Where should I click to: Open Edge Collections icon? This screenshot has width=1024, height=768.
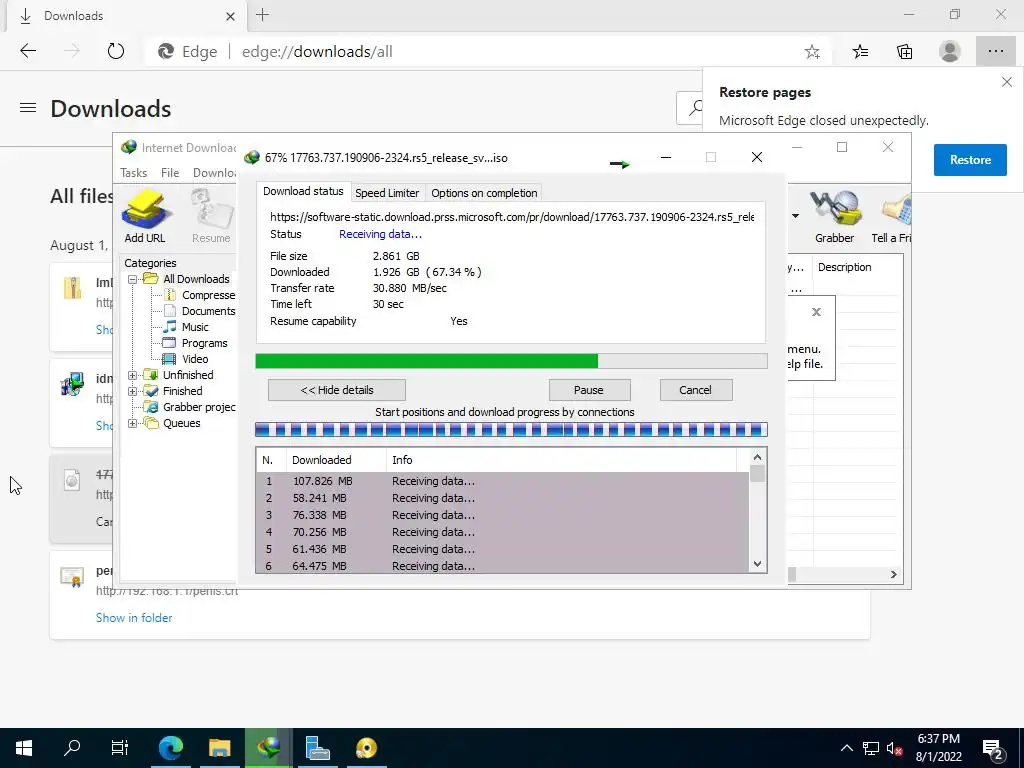coord(904,52)
